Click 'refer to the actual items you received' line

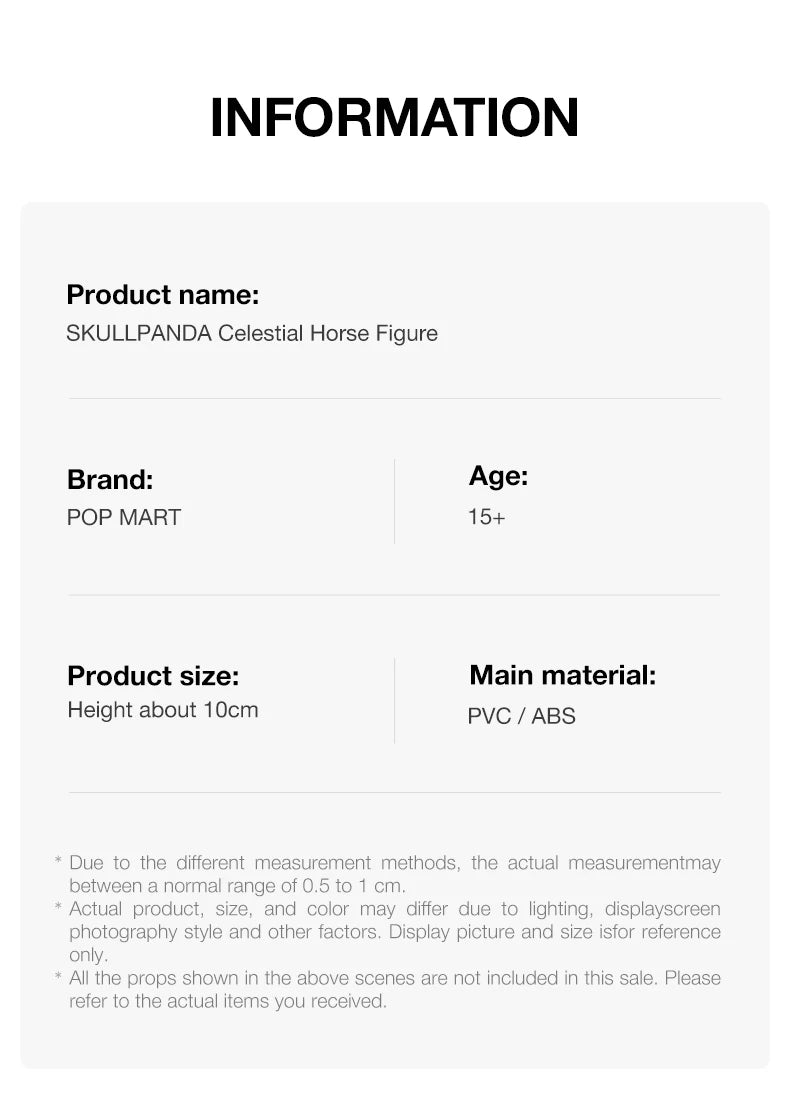click(x=227, y=1001)
